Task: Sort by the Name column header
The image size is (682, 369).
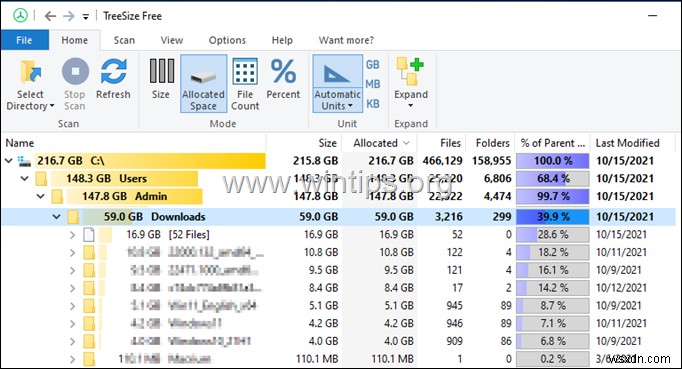Action: point(133,143)
